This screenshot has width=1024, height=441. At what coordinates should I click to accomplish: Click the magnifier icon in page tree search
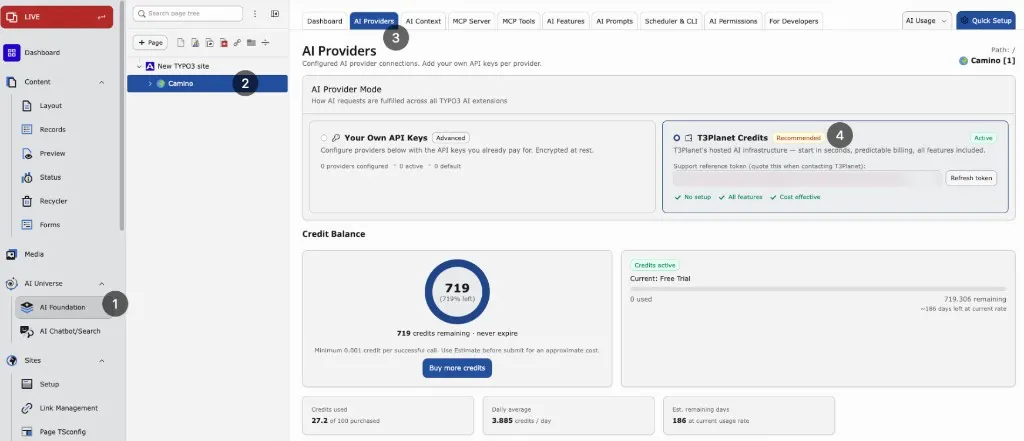click(142, 14)
